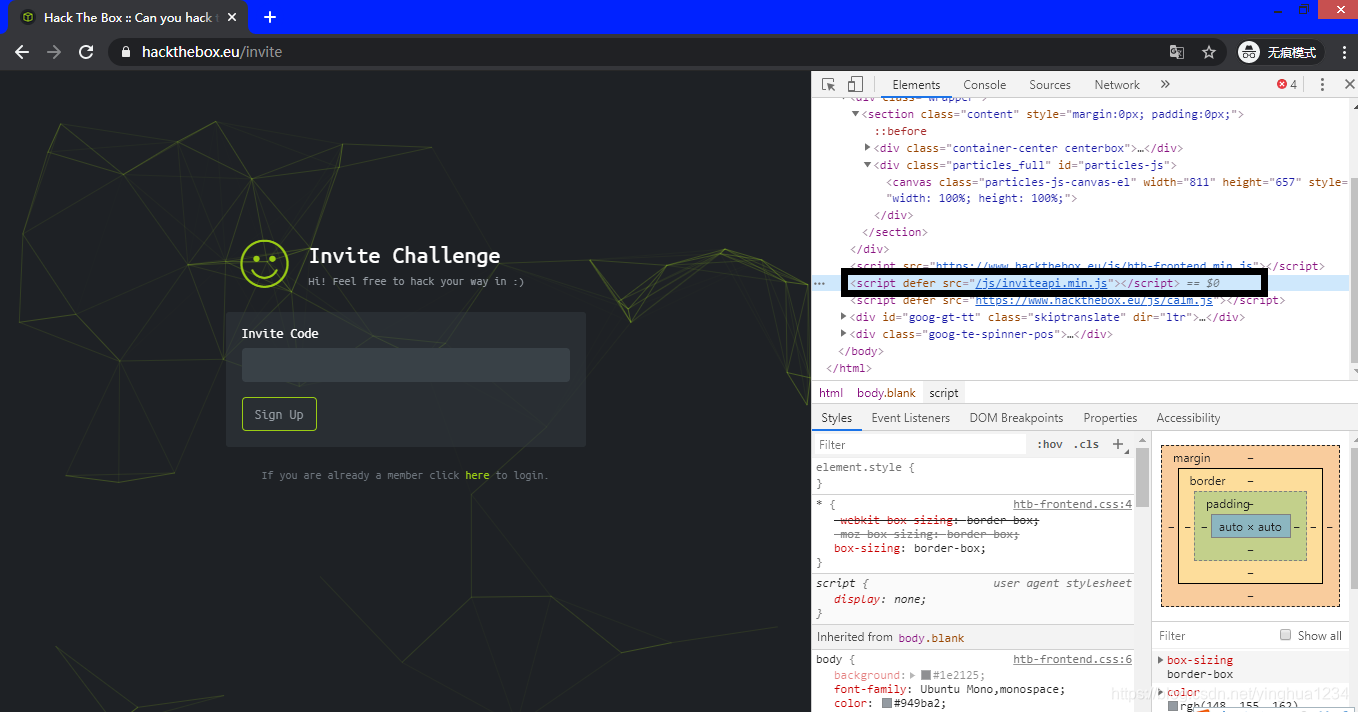The height and width of the screenshot is (712, 1358).
Task: Open the Event Listeners pane tab
Action: click(912, 418)
